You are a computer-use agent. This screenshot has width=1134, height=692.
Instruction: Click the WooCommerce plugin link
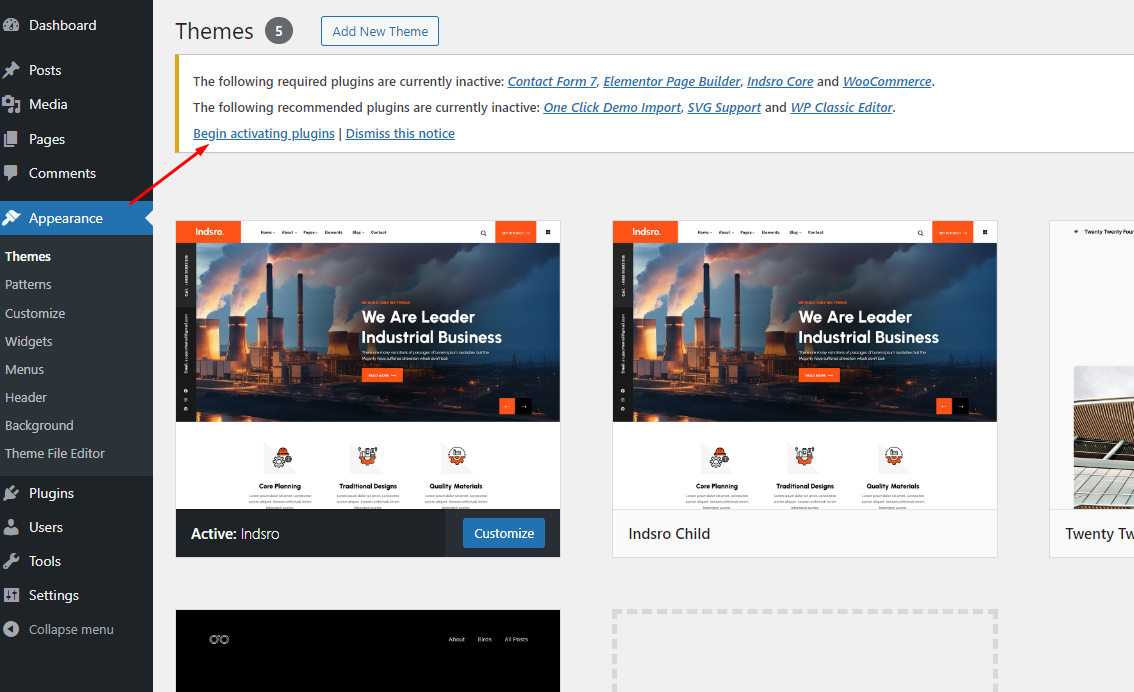(x=887, y=82)
